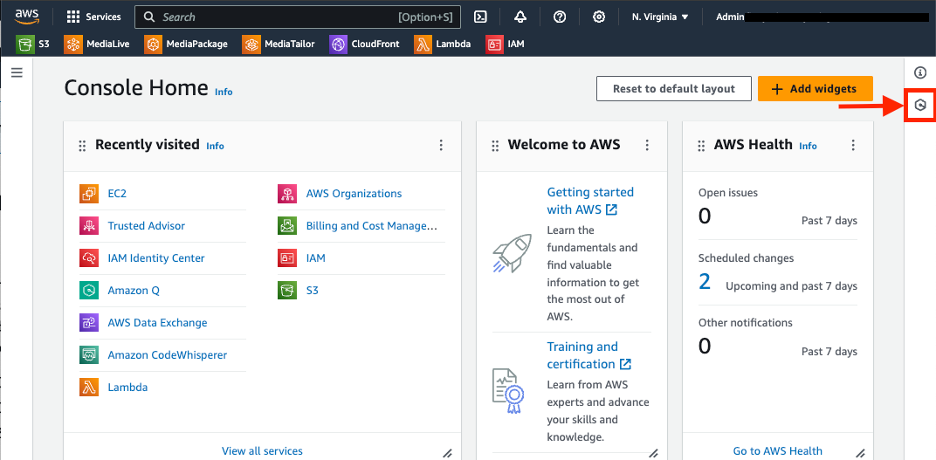Image resolution: width=936 pixels, height=460 pixels.
Task: Open Recently visited widget options menu
Action: coord(441,145)
